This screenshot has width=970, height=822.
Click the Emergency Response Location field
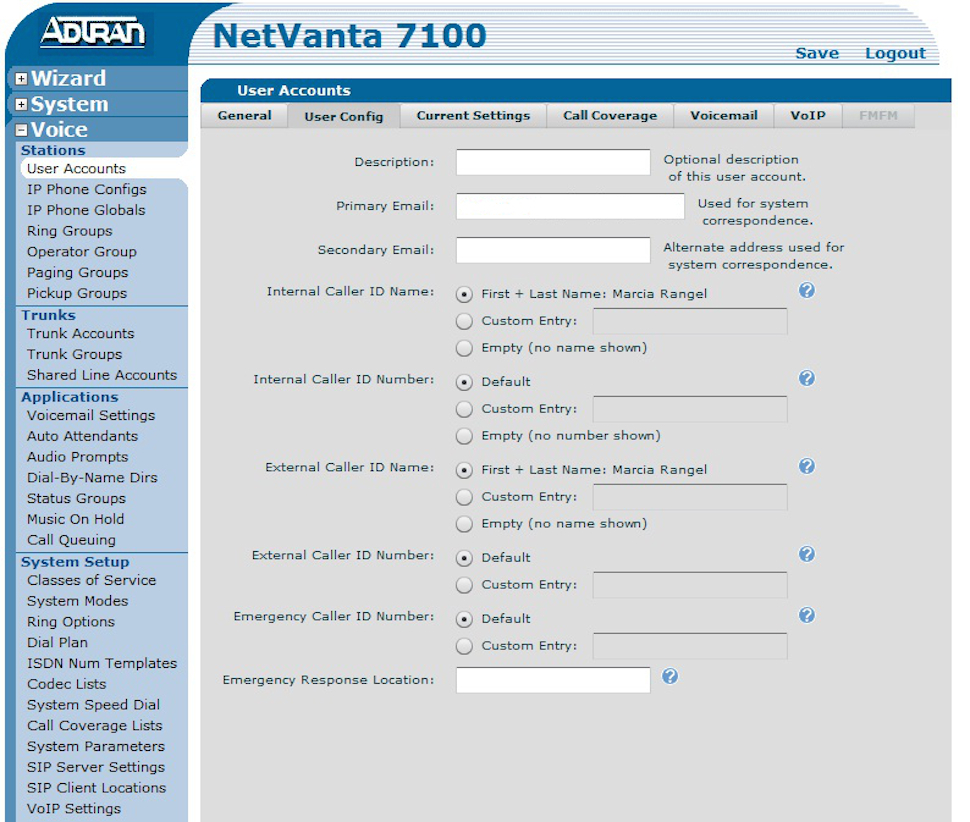(x=553, y=680)
